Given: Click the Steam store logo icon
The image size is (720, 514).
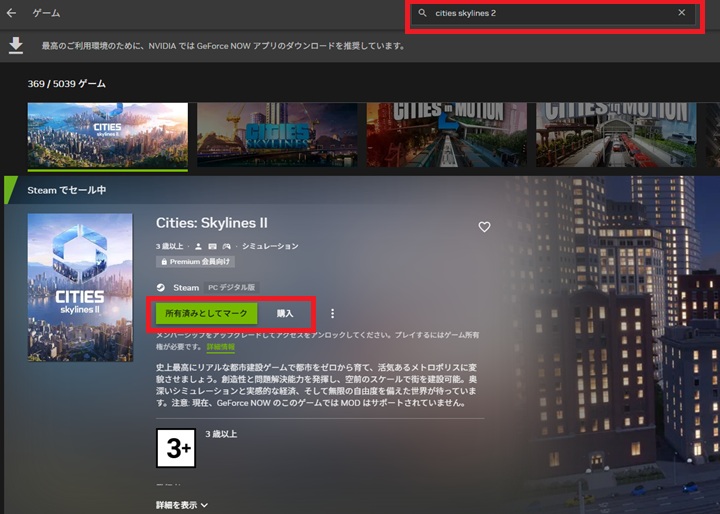Looking at the screenshot, I should click(x=161, y=287).
